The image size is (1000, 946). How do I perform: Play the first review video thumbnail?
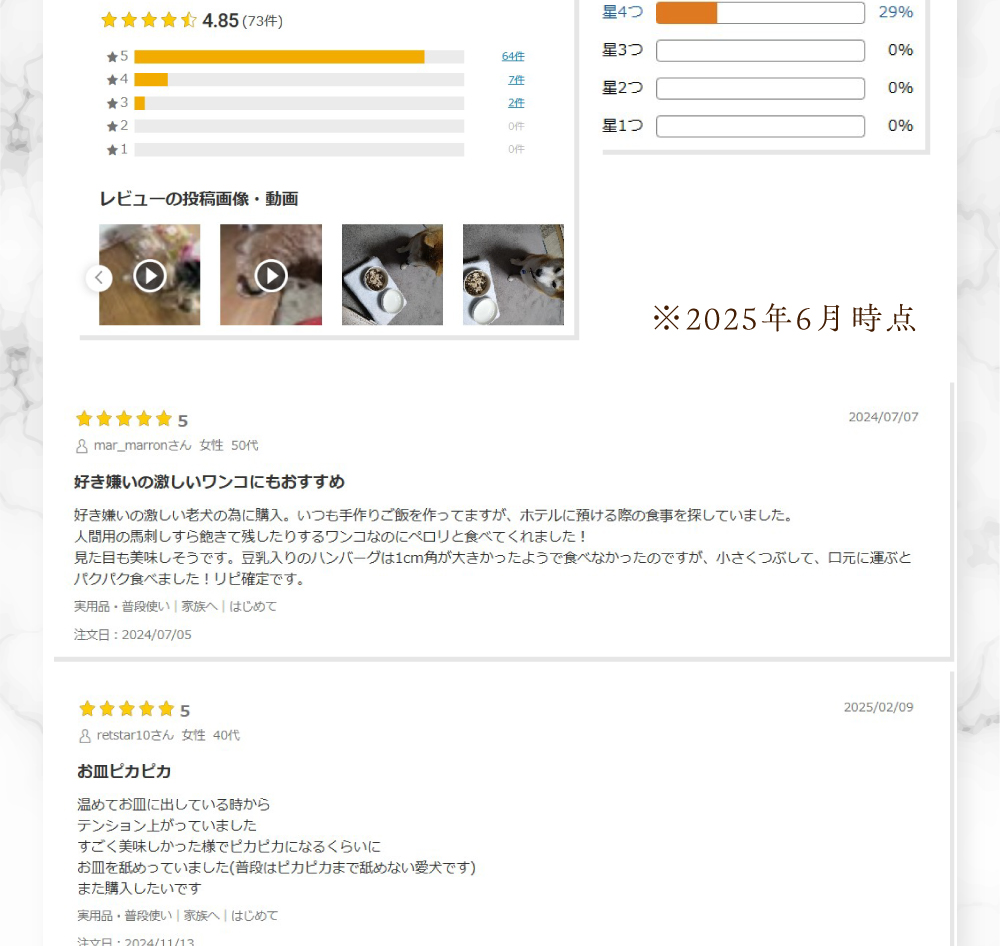click(149, 275)
